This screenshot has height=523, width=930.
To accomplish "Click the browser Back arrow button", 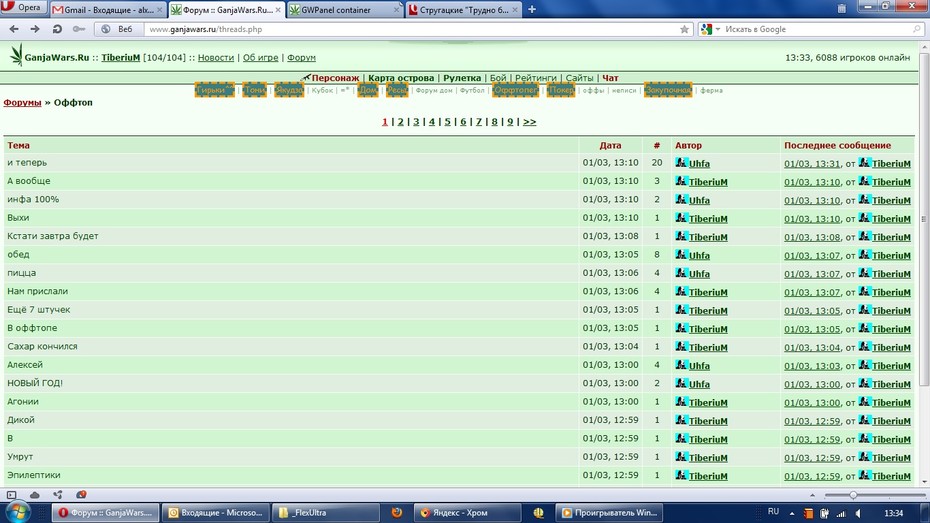I will tap(14, 29).
